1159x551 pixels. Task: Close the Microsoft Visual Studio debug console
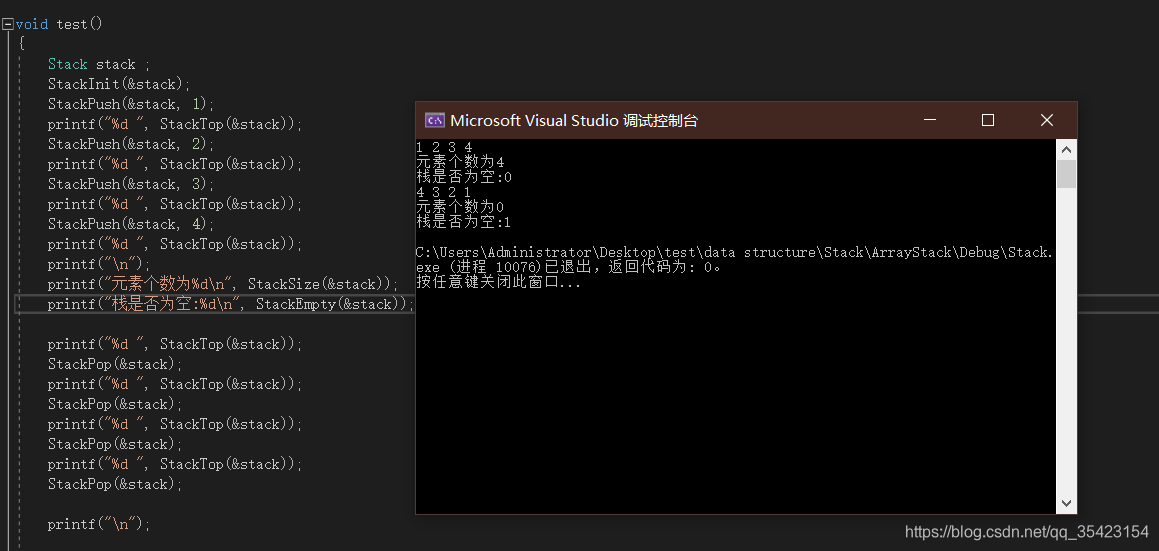point(1047,121)
